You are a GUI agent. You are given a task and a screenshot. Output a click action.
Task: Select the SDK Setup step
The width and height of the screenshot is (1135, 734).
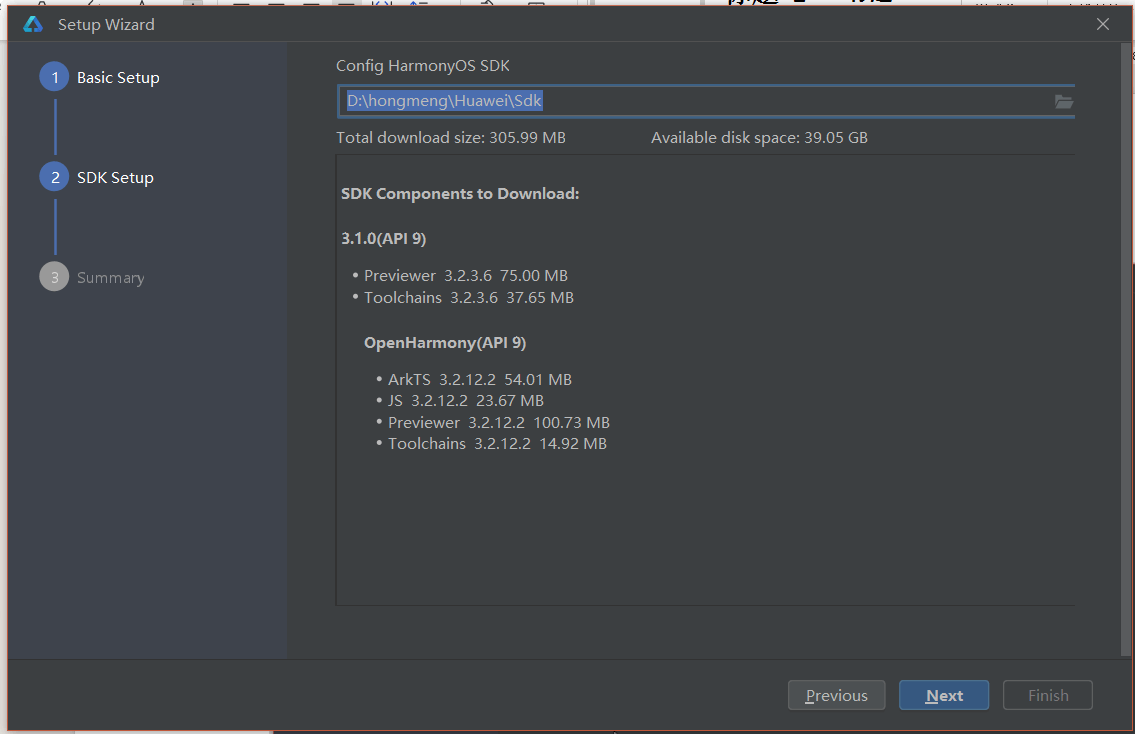115,177
